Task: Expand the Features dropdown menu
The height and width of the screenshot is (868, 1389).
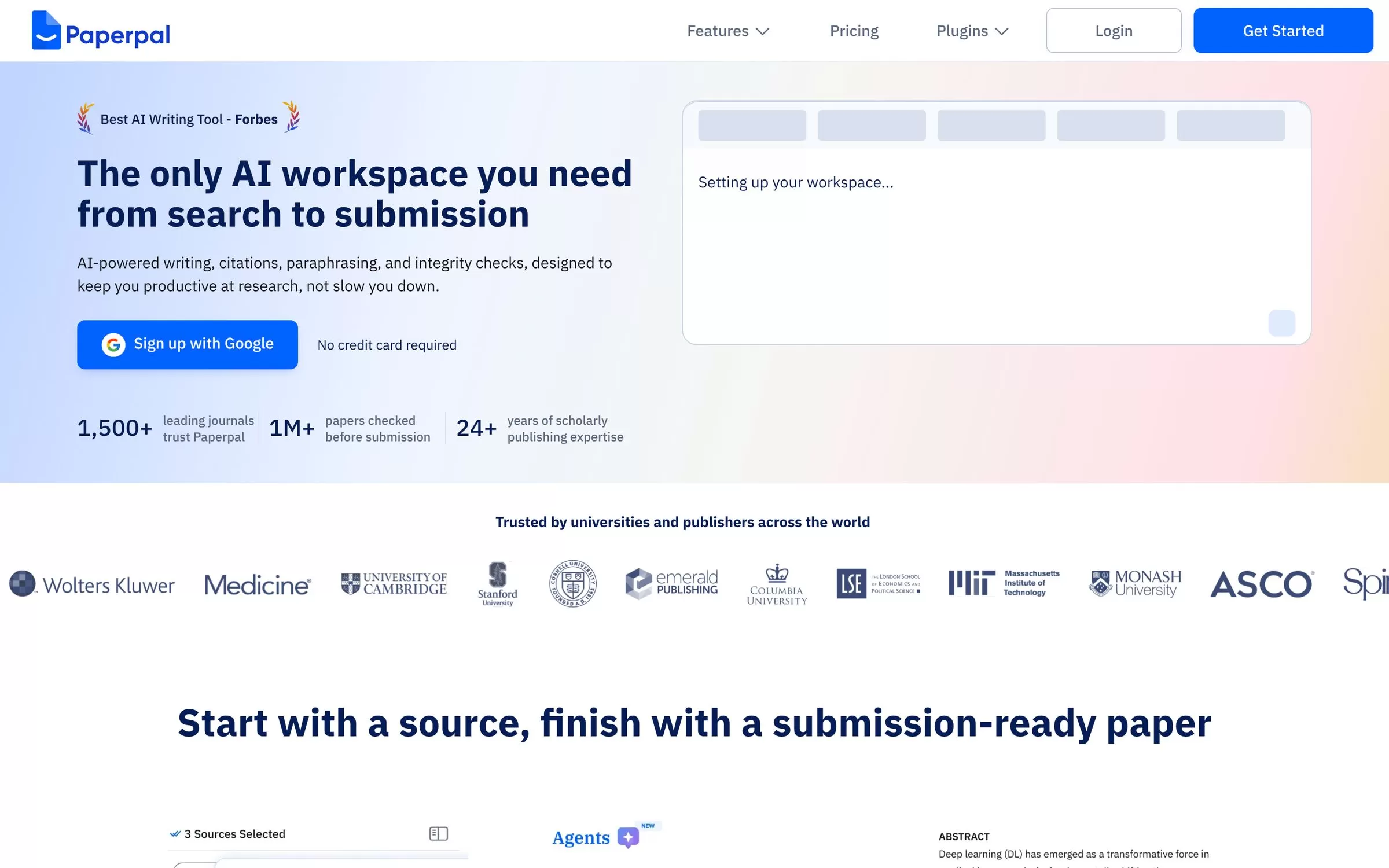Action: point(728,31)
